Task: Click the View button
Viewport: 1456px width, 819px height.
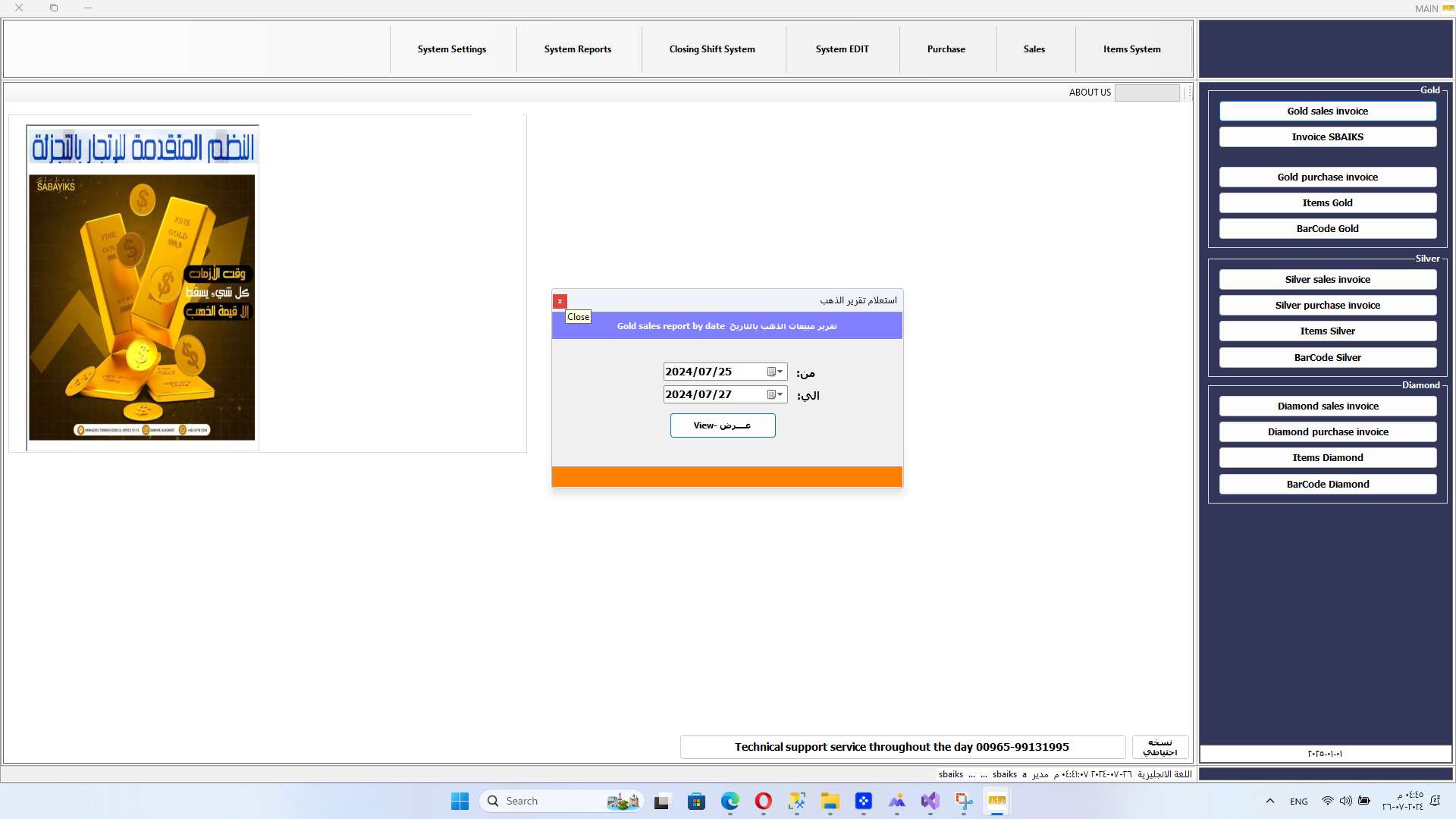Action: [722, 425]
